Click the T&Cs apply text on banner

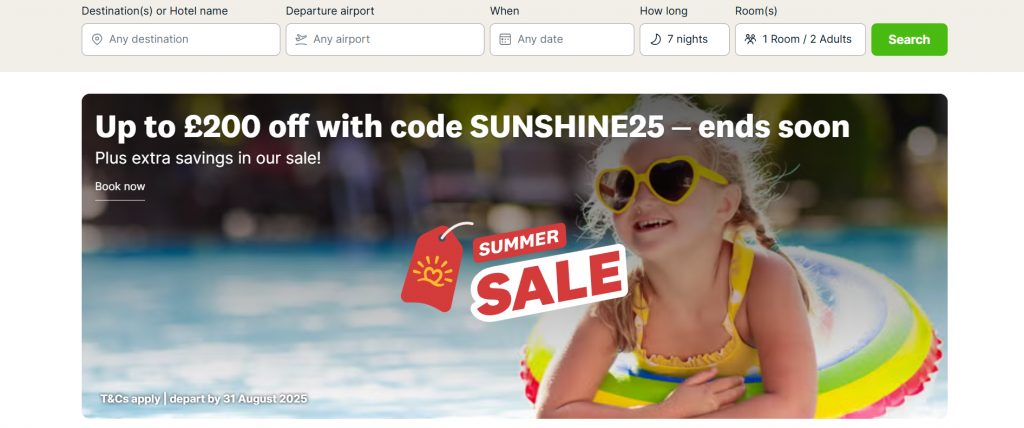coord(130,399)
